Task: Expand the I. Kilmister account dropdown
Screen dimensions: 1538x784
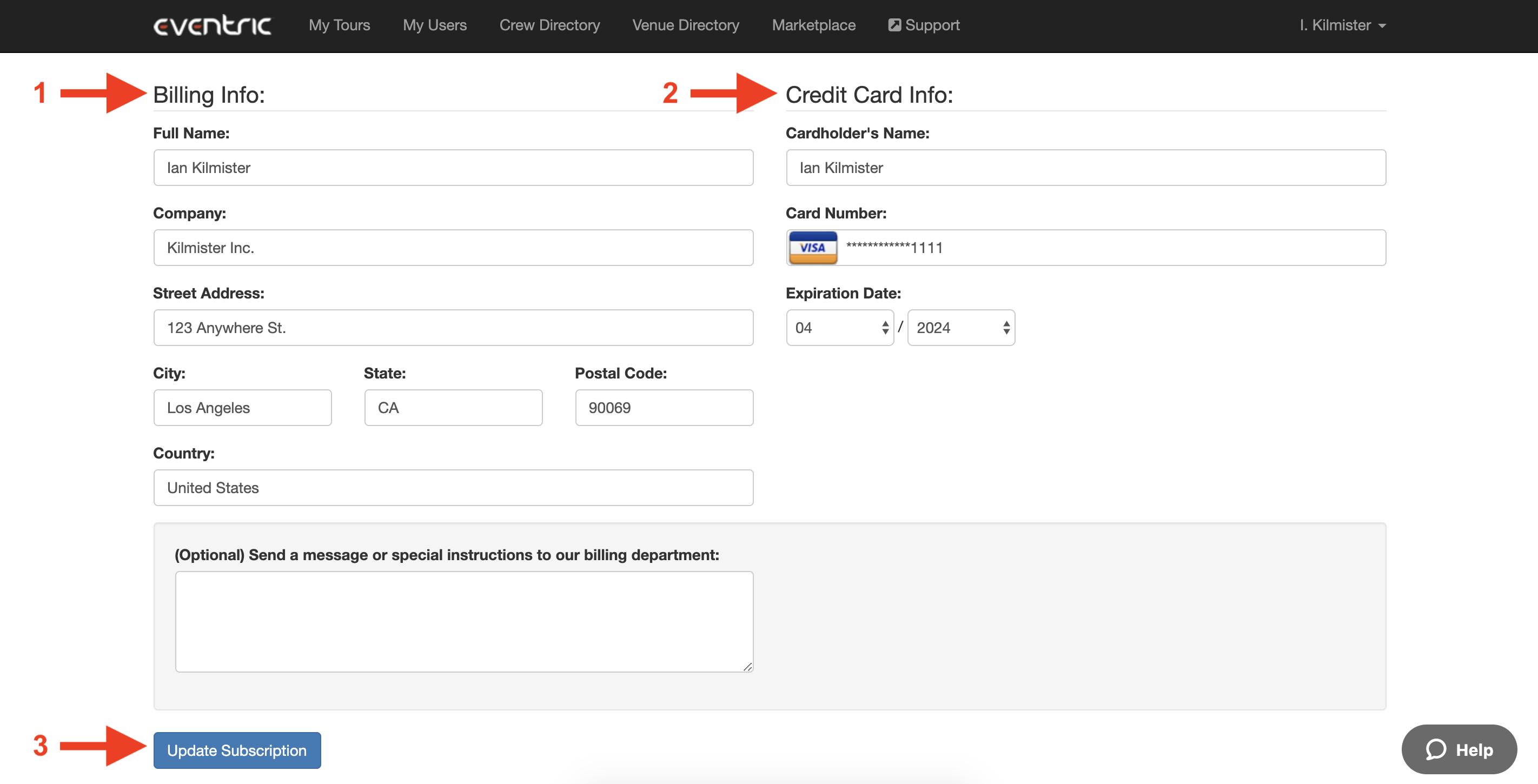Action: [x=1342, y=25]
